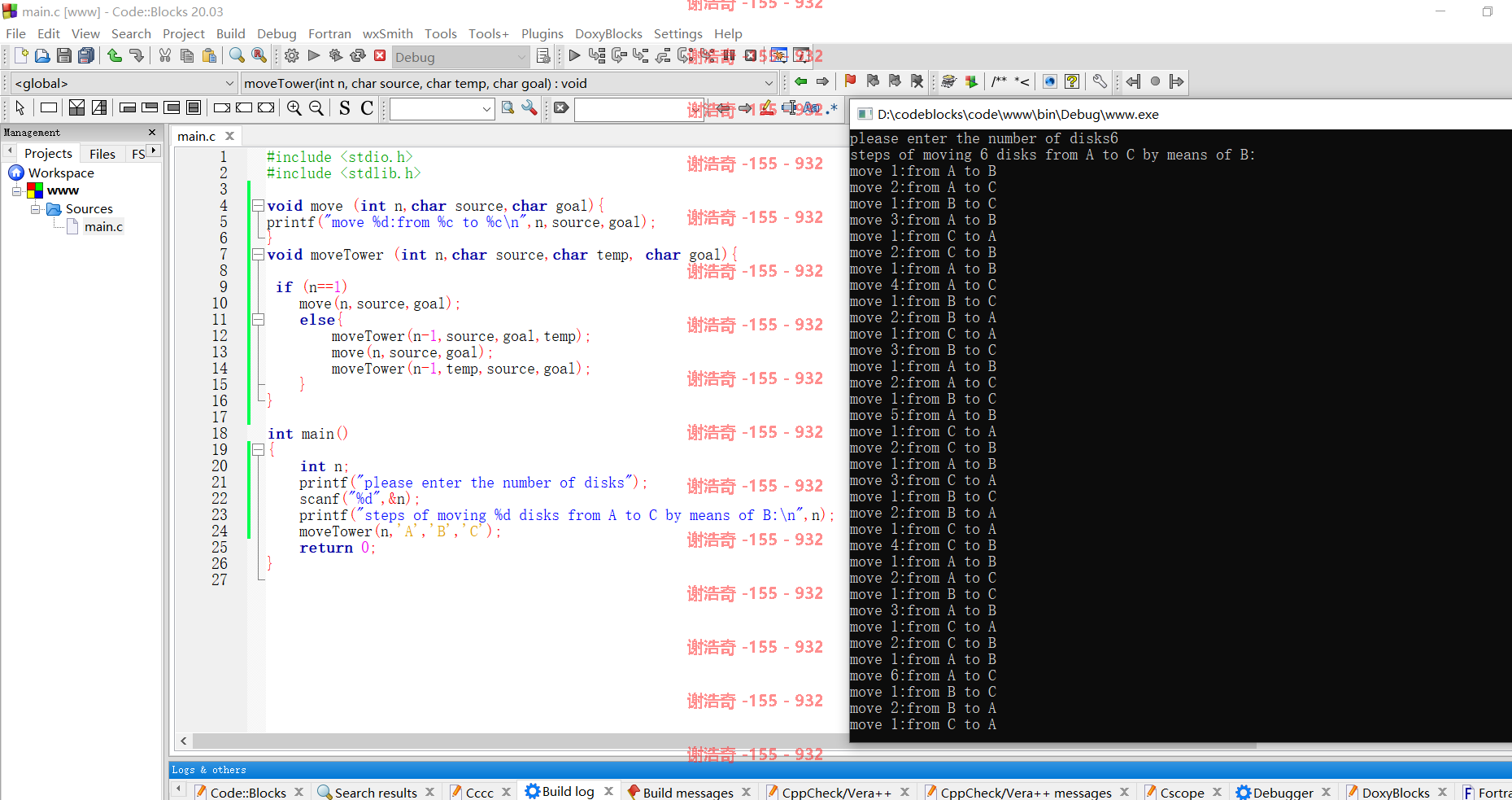Close the Build log tab
The height and width of the screenshot is (800, 1512).
pos(608,791)
